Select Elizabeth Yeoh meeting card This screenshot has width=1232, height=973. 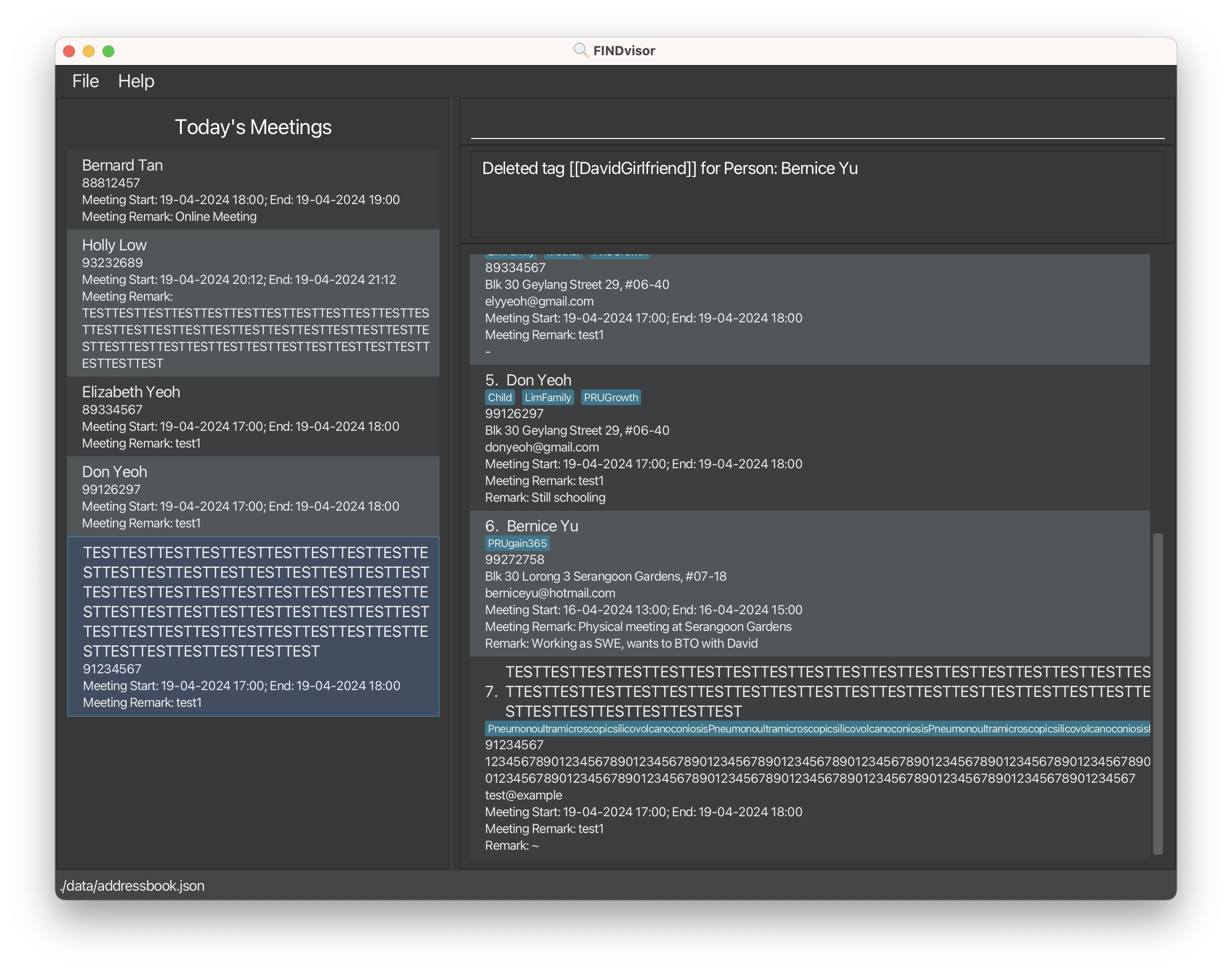[253, 417]
